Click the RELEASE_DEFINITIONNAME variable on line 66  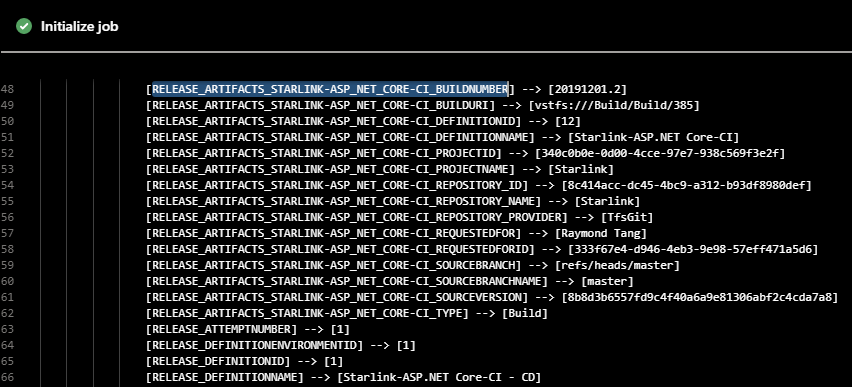click(224, 377)
